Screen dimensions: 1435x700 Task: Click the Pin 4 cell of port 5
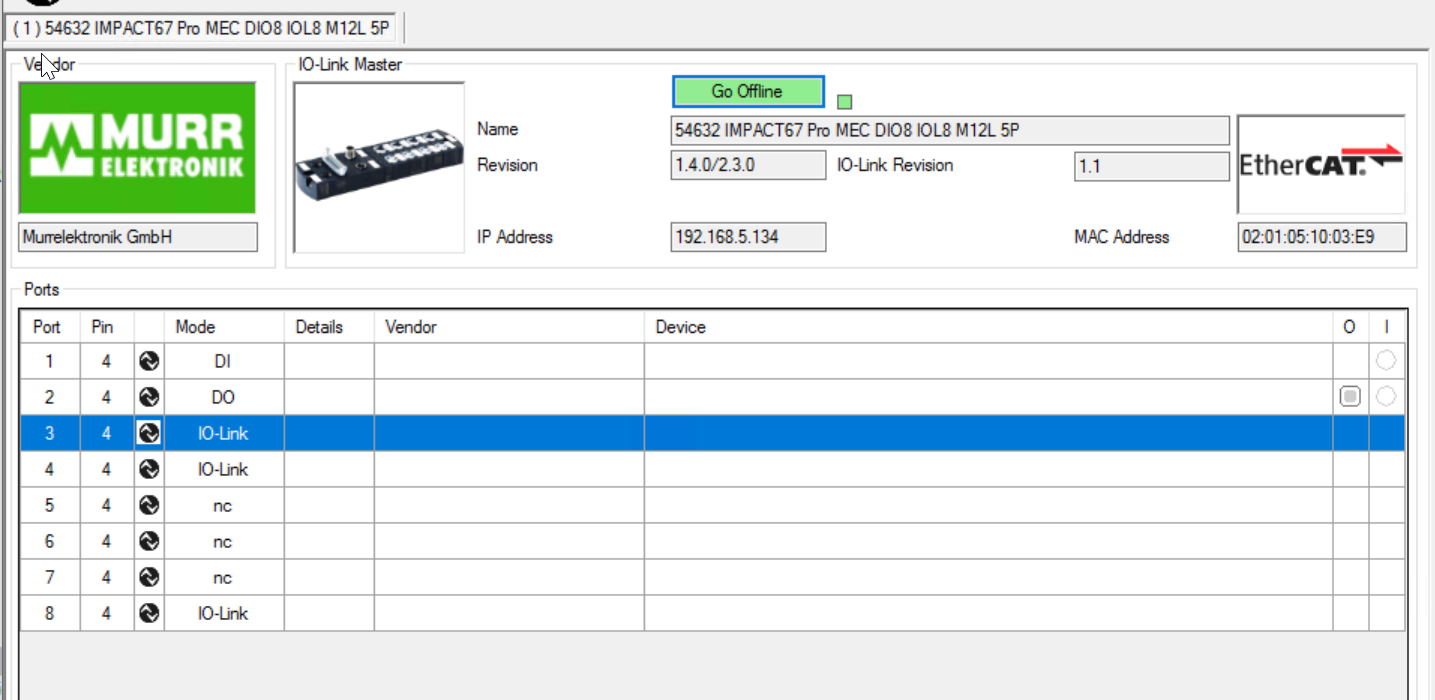click(x=107, y=505)
